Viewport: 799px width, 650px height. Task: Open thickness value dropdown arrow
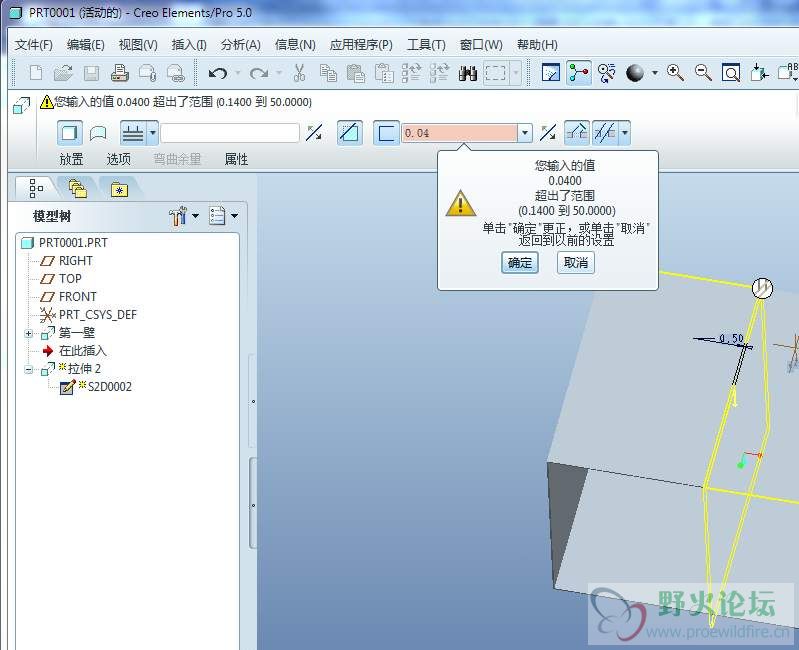click(x=525, y=133)
